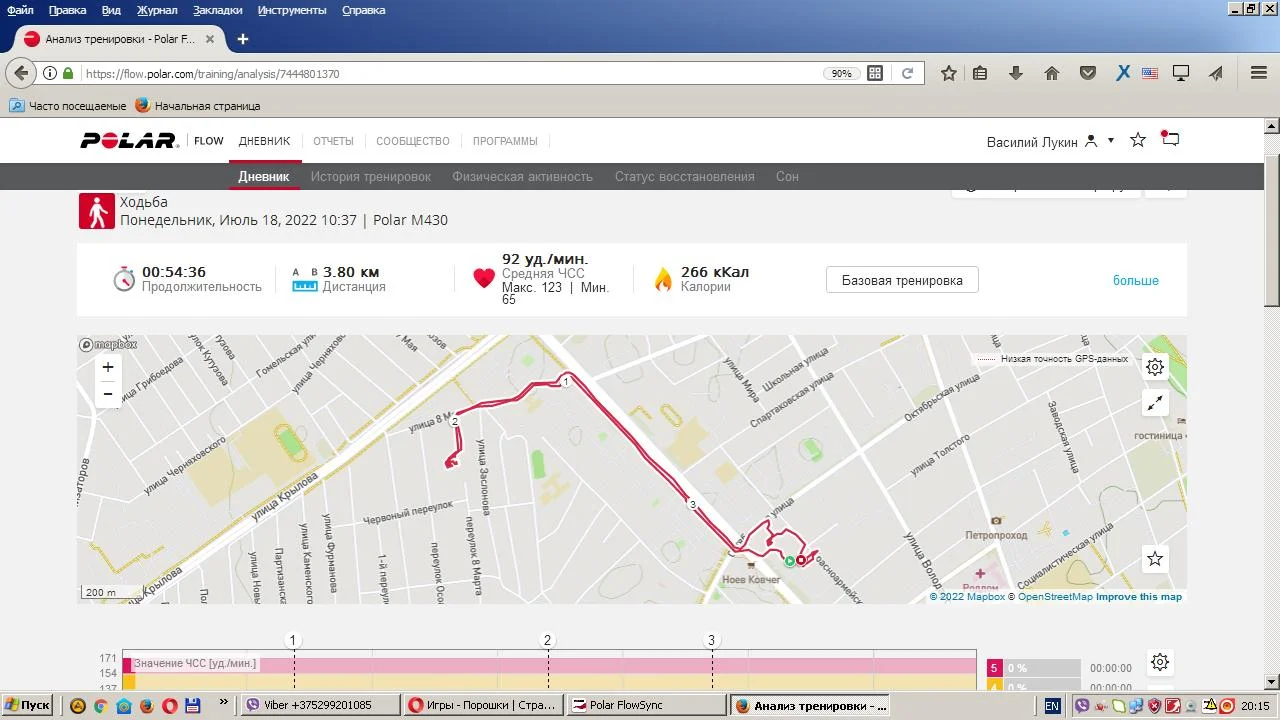Image resolution: width=1280 pixels, height=720 pixels.
Task: Open the Правка menu
Action: [67, 10]
